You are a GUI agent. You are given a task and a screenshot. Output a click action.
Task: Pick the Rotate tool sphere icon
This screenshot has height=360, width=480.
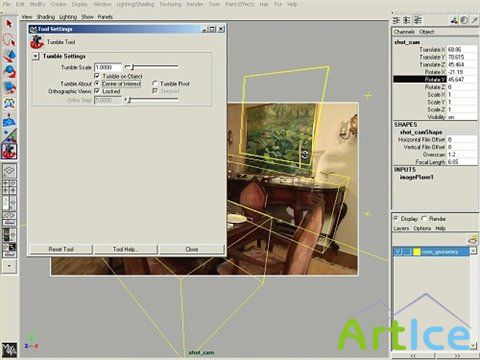[9, 72]
